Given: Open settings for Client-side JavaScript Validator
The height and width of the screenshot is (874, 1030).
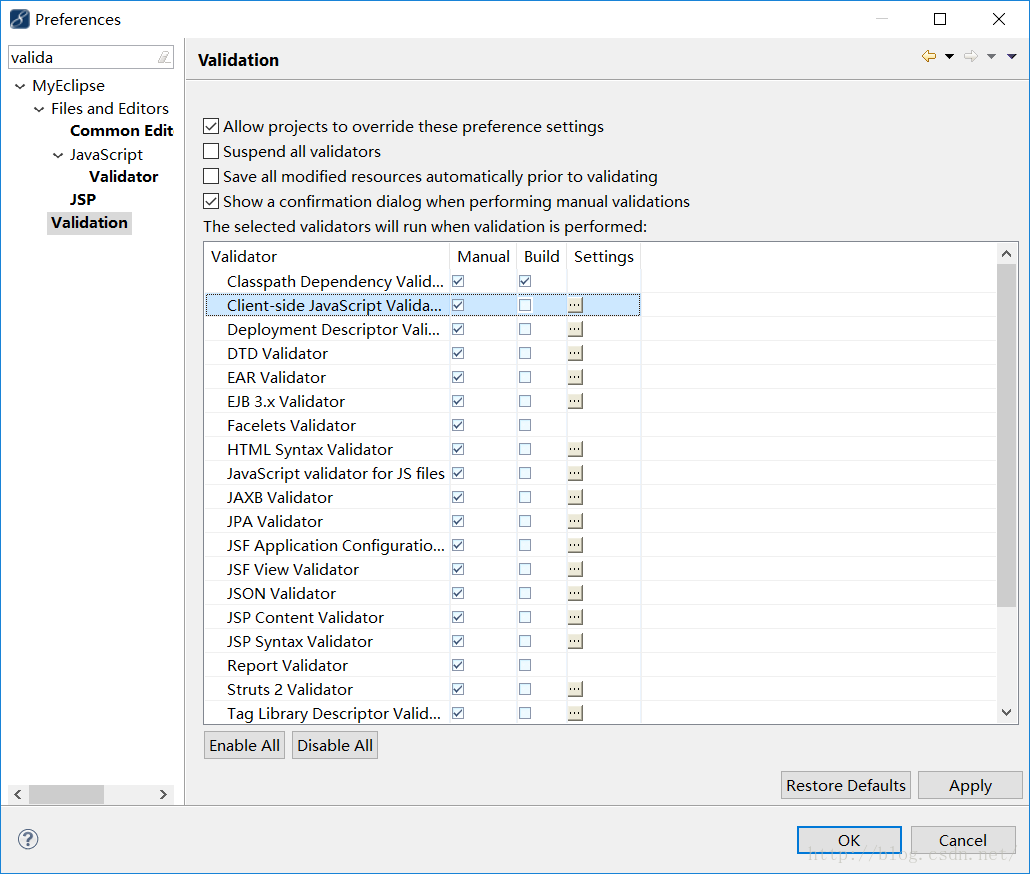Looking at the screenshot, I should coord(575,305).
